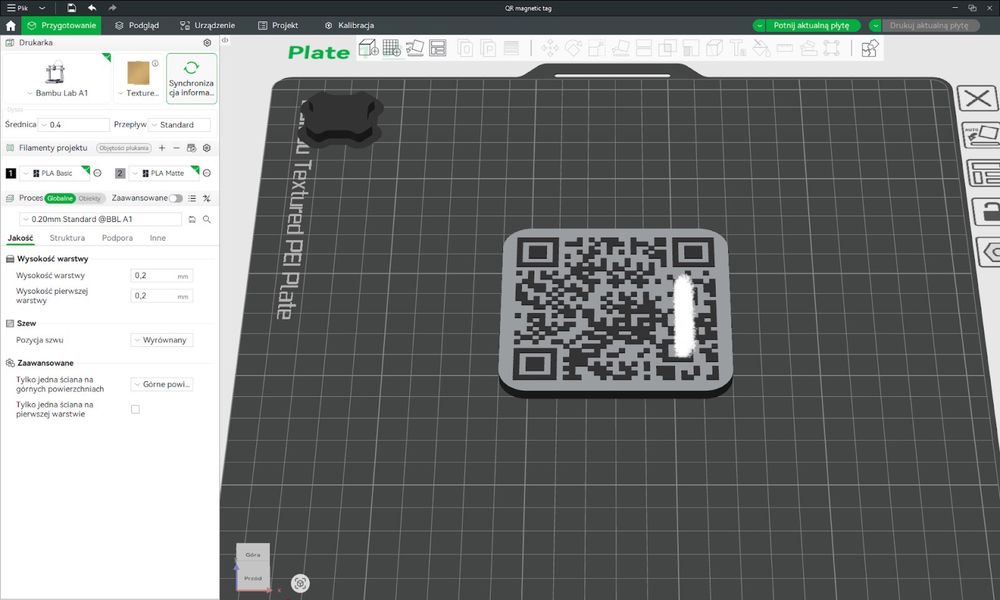Expand print options arrow beside Drukuj

(876, 26)
